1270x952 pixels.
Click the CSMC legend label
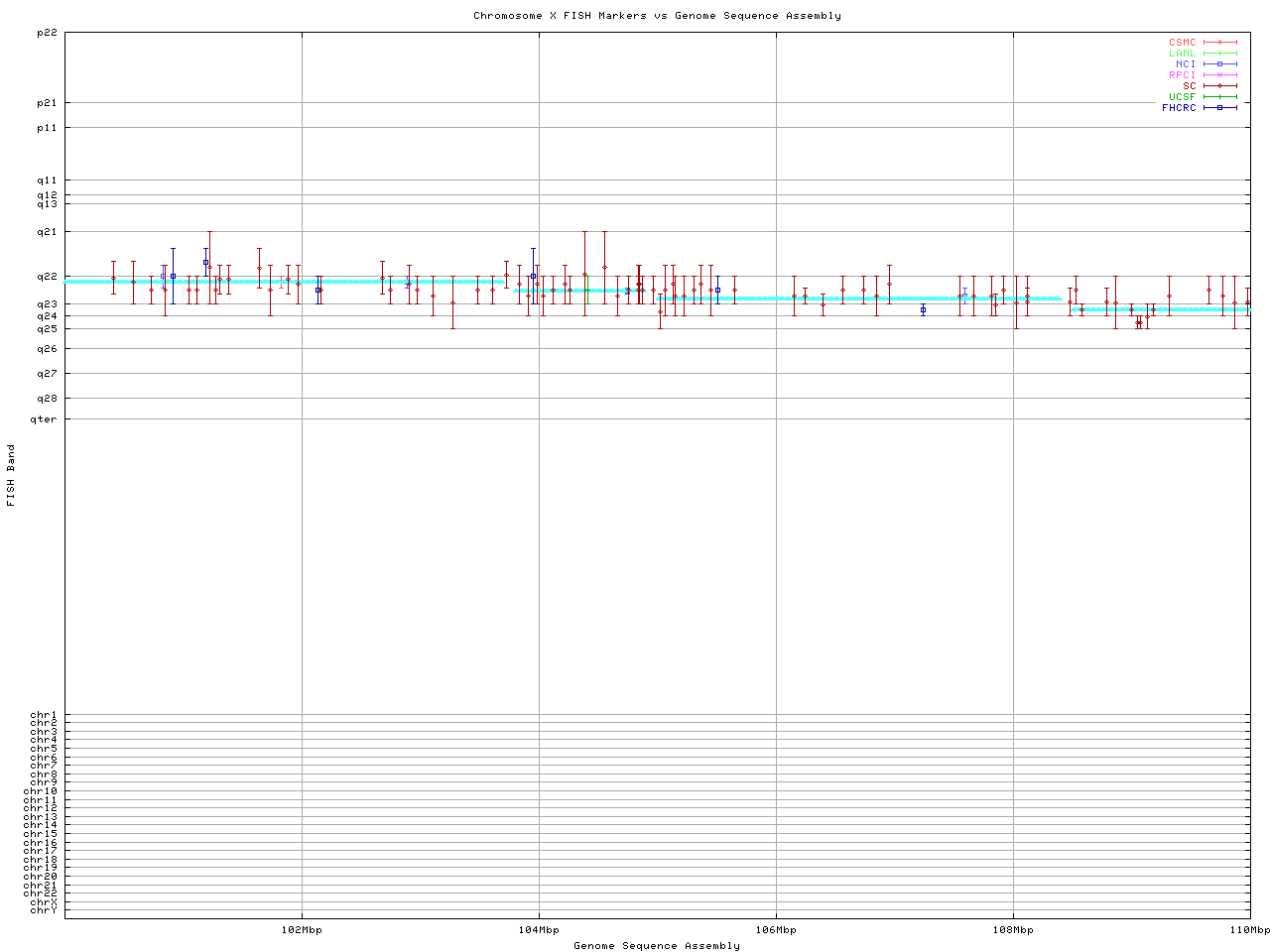[x=1182, y=43]
